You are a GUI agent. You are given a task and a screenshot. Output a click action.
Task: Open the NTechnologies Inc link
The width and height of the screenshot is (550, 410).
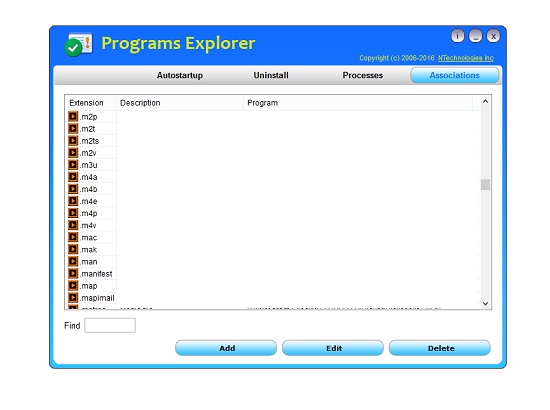pyautogui.click(x=465, y=58)
